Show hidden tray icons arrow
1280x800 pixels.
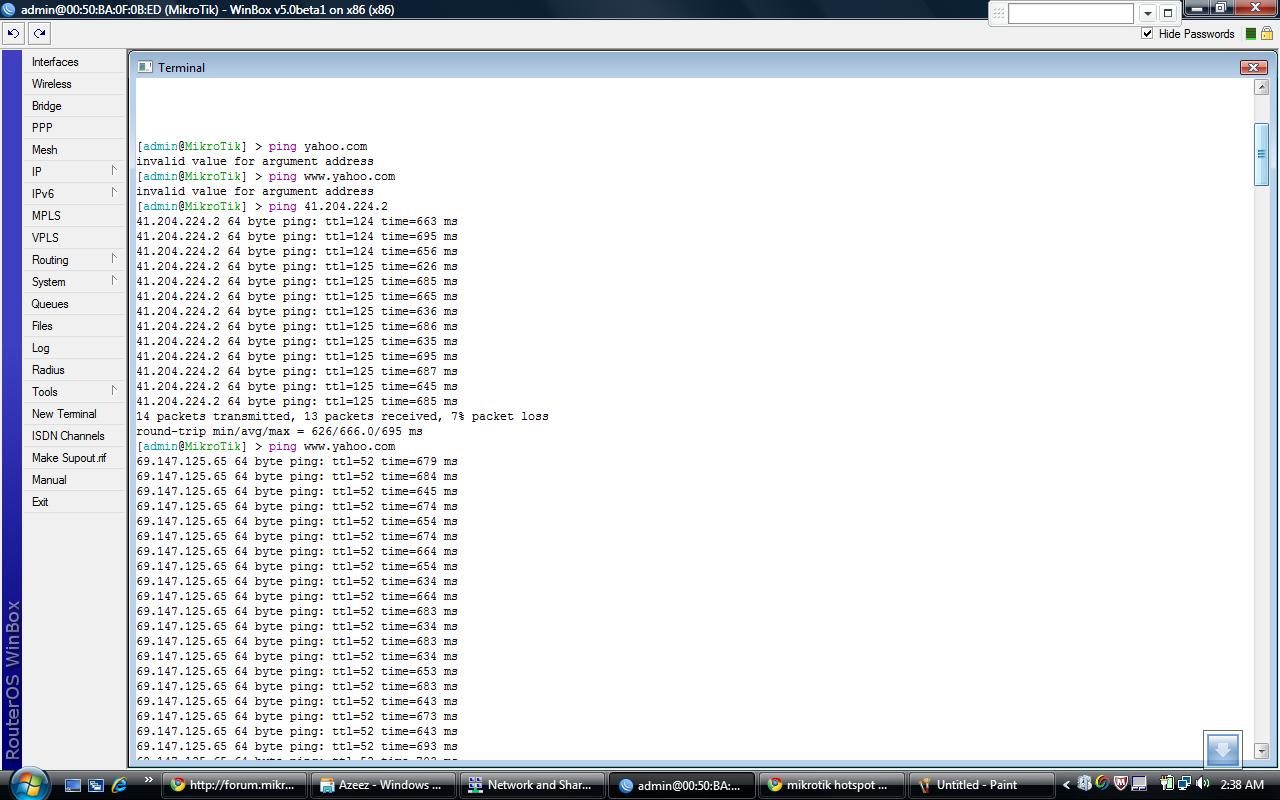pyautogui.click(x=1066, y=785)
